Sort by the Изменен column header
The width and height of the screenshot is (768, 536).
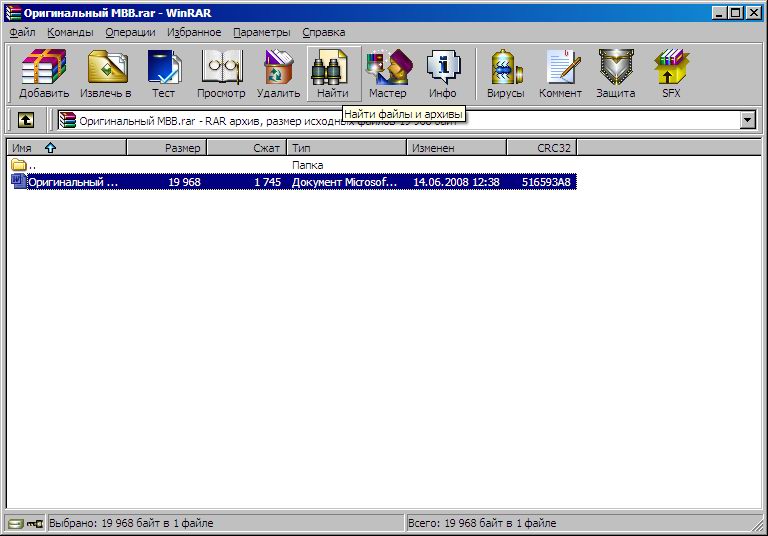pos(457,147)
